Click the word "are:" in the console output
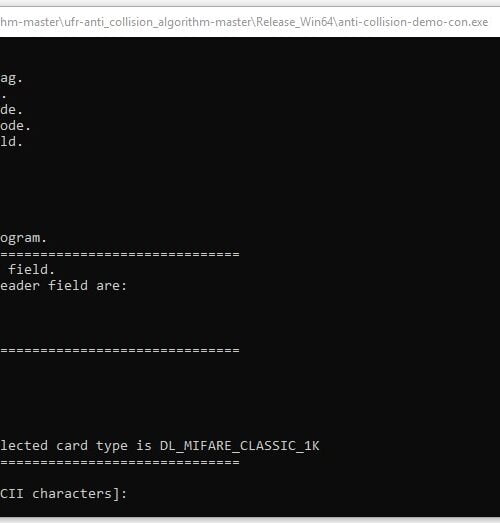The height and width of the screenshot is (523, 500). tap(111, 286)
